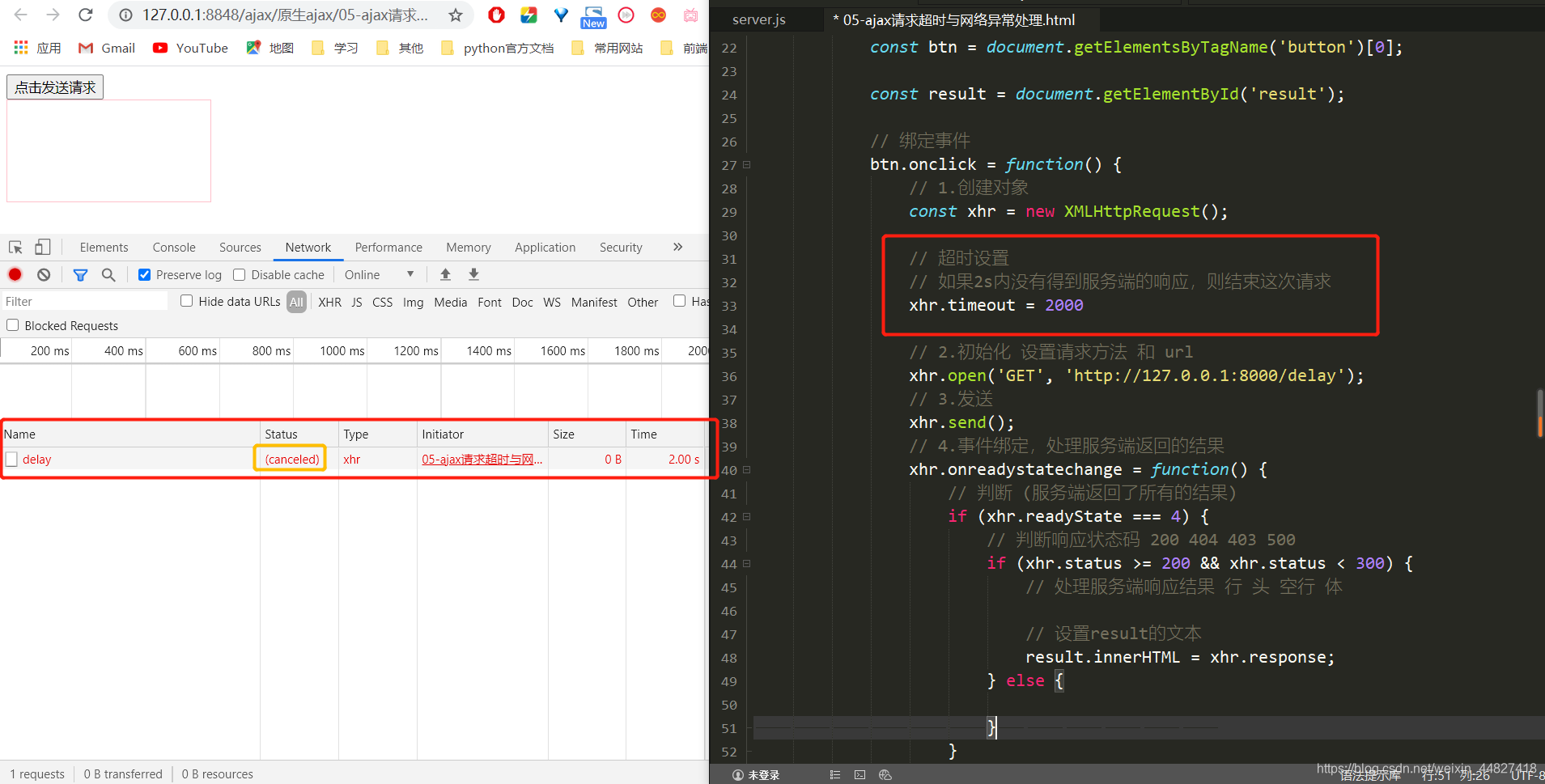This screenshot has height=784, width=1545.
Task: Open the colorful square extension icon
Action: [x=529, y=15]
